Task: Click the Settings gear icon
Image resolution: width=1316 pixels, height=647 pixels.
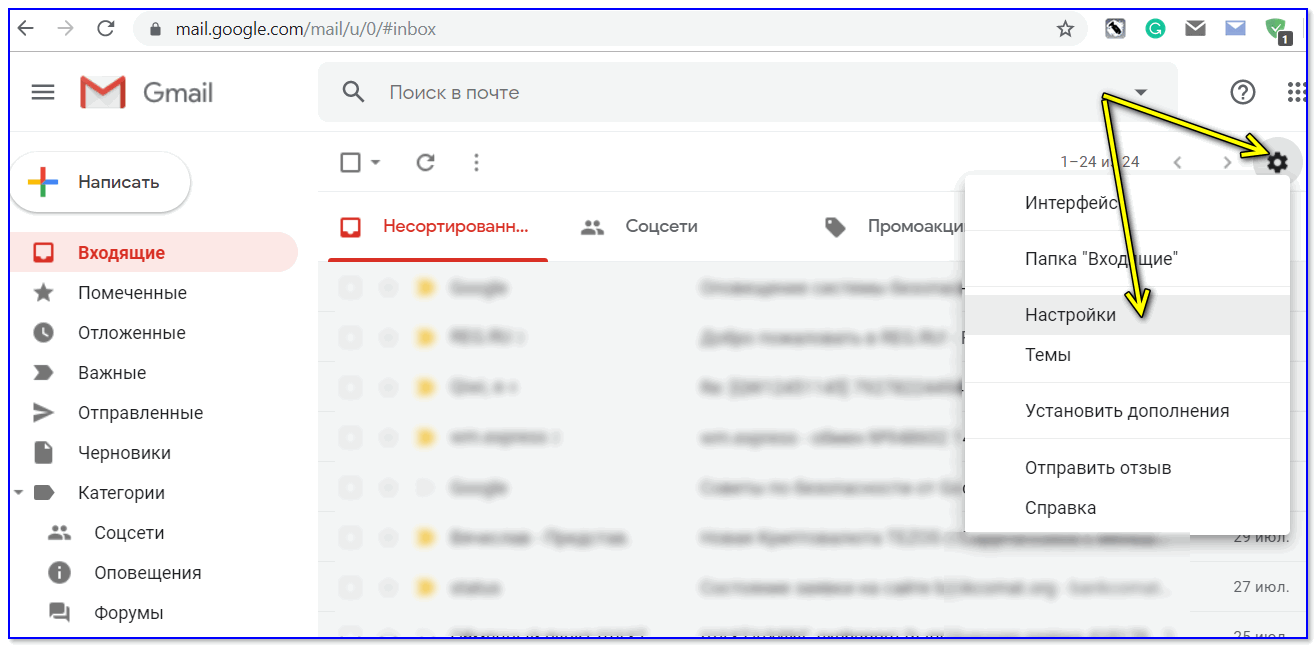Action: coord(1277,162)
